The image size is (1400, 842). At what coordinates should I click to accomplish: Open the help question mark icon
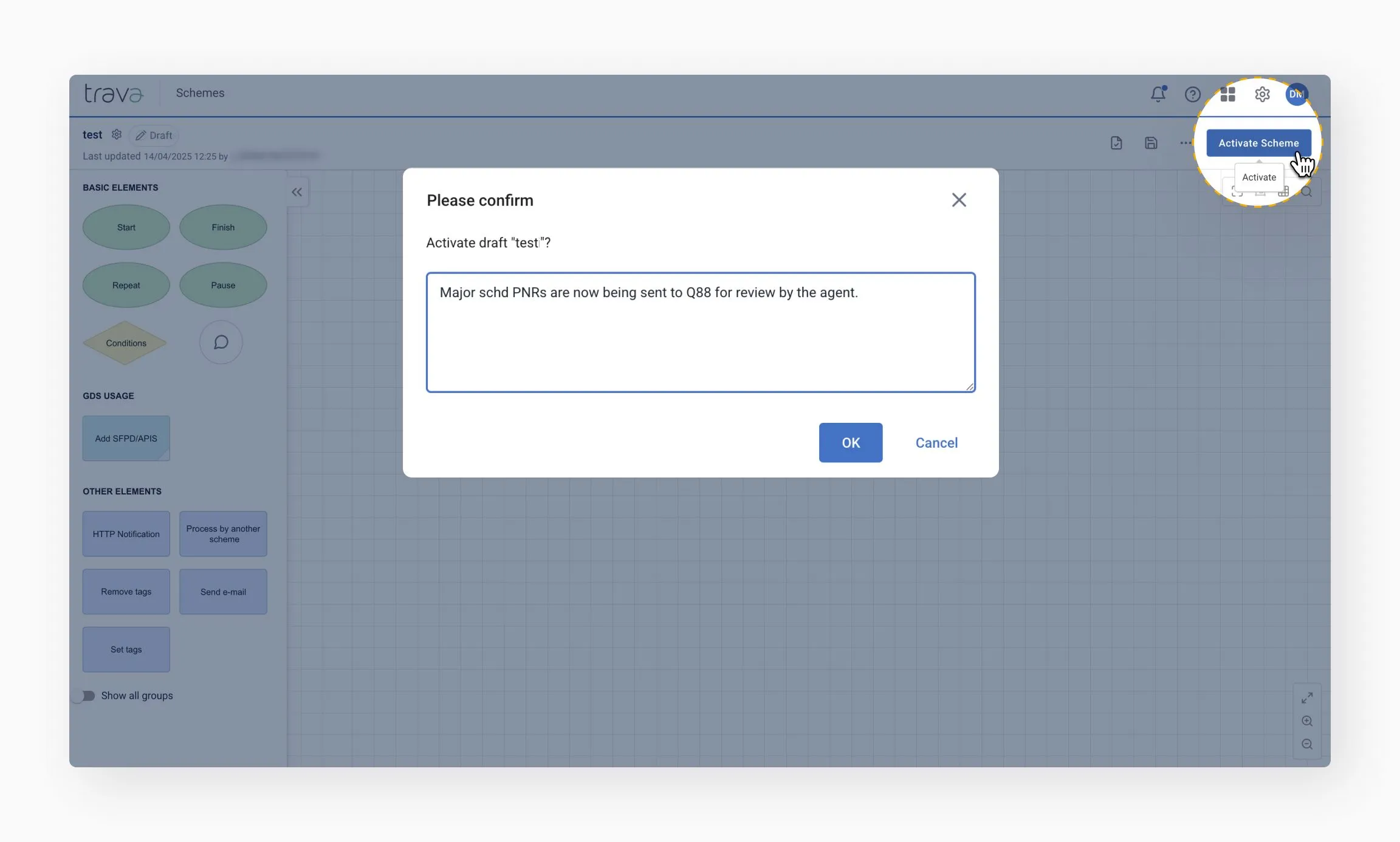coord(1192,94)
